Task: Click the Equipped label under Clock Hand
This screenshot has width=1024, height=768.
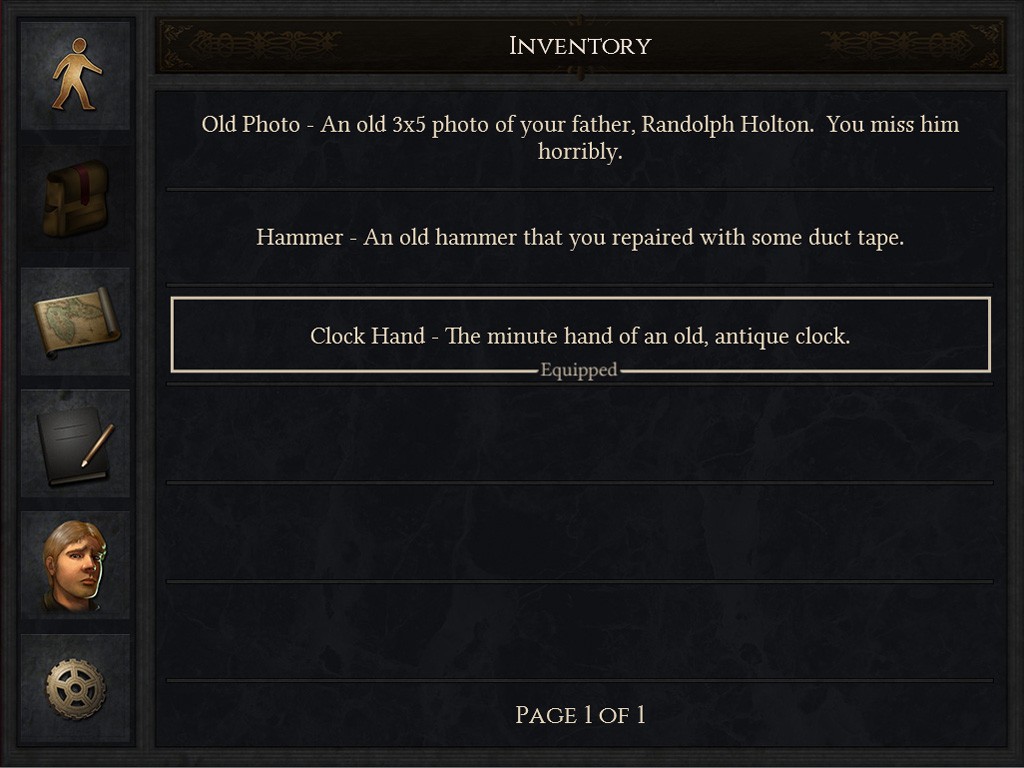Action: pyautogui.click(x=579, y=371)
